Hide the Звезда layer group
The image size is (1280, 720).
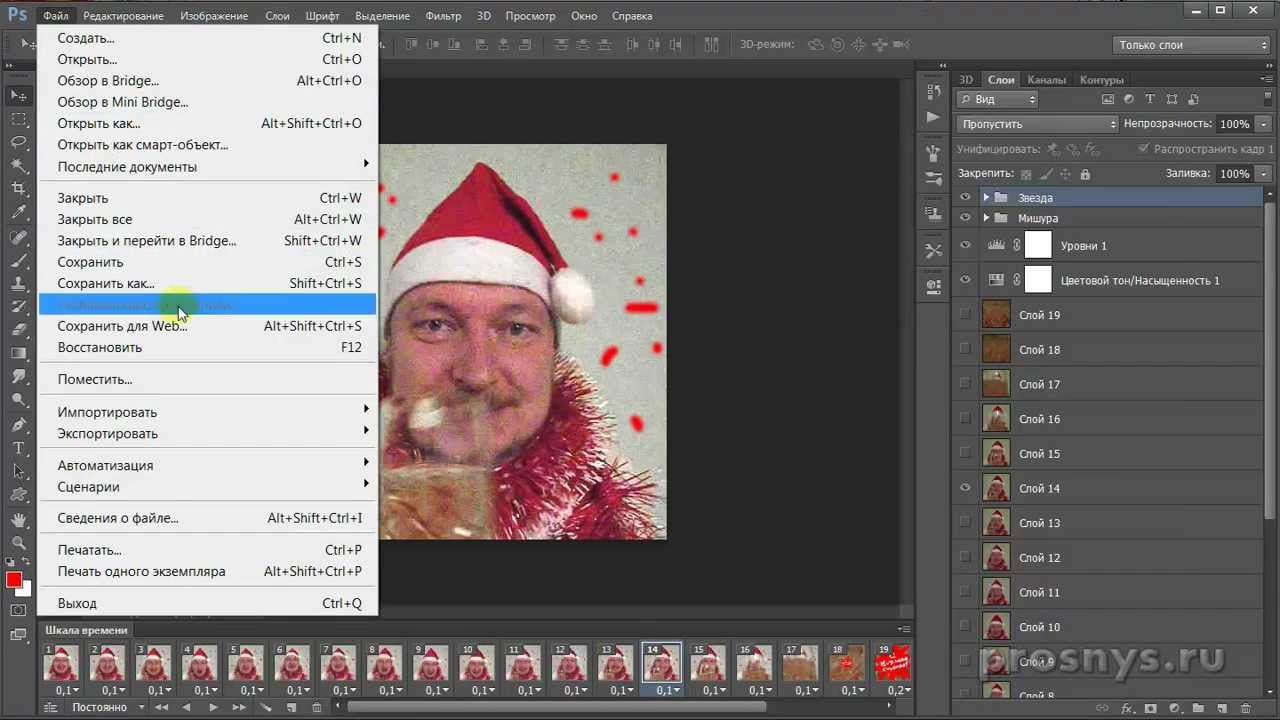[x=965, y=198]
